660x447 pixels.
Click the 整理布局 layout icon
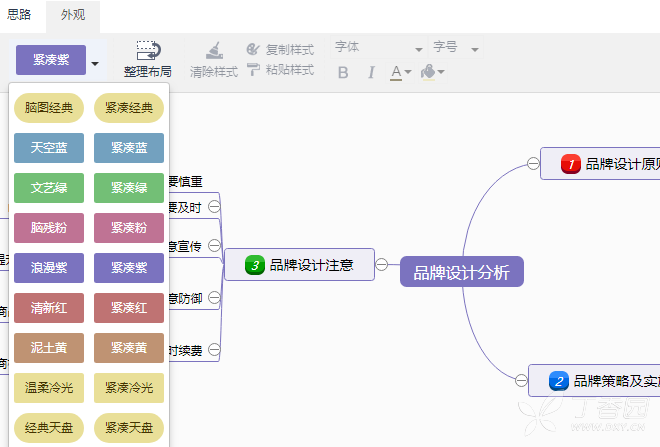148,51
